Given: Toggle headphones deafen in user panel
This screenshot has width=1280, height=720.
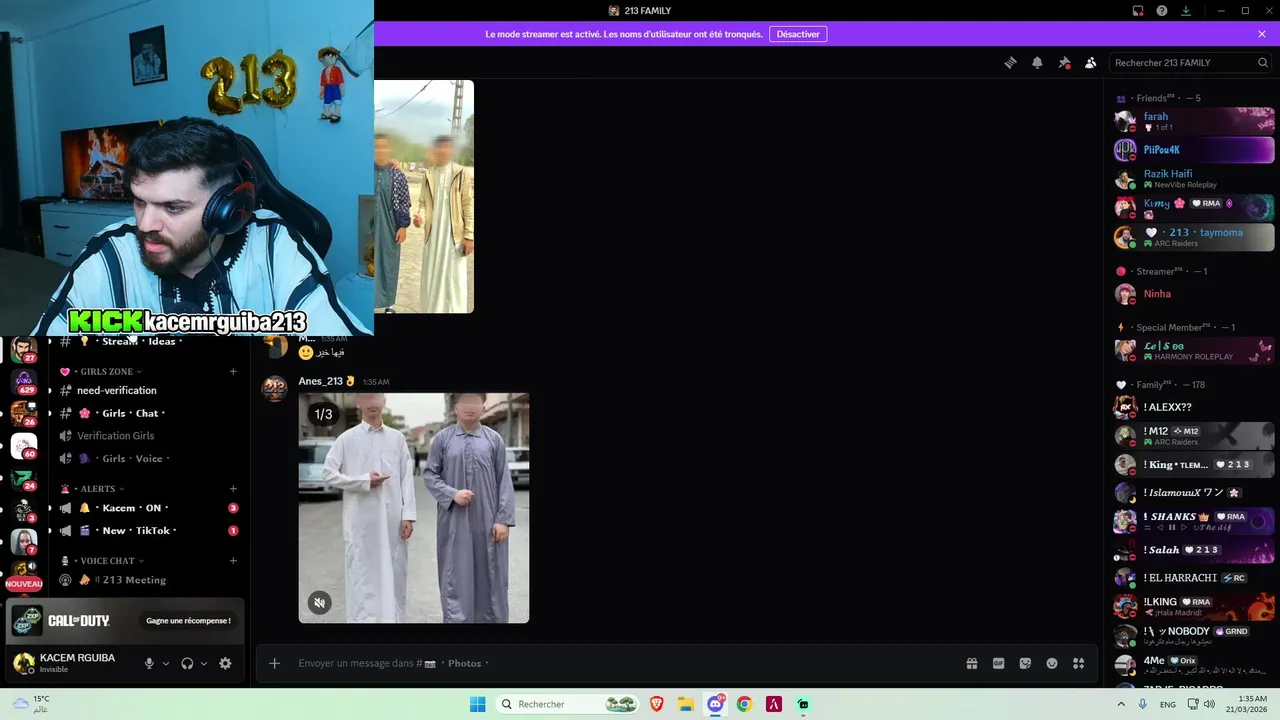Looking at the screenshot, I should (x=187, y=663).
